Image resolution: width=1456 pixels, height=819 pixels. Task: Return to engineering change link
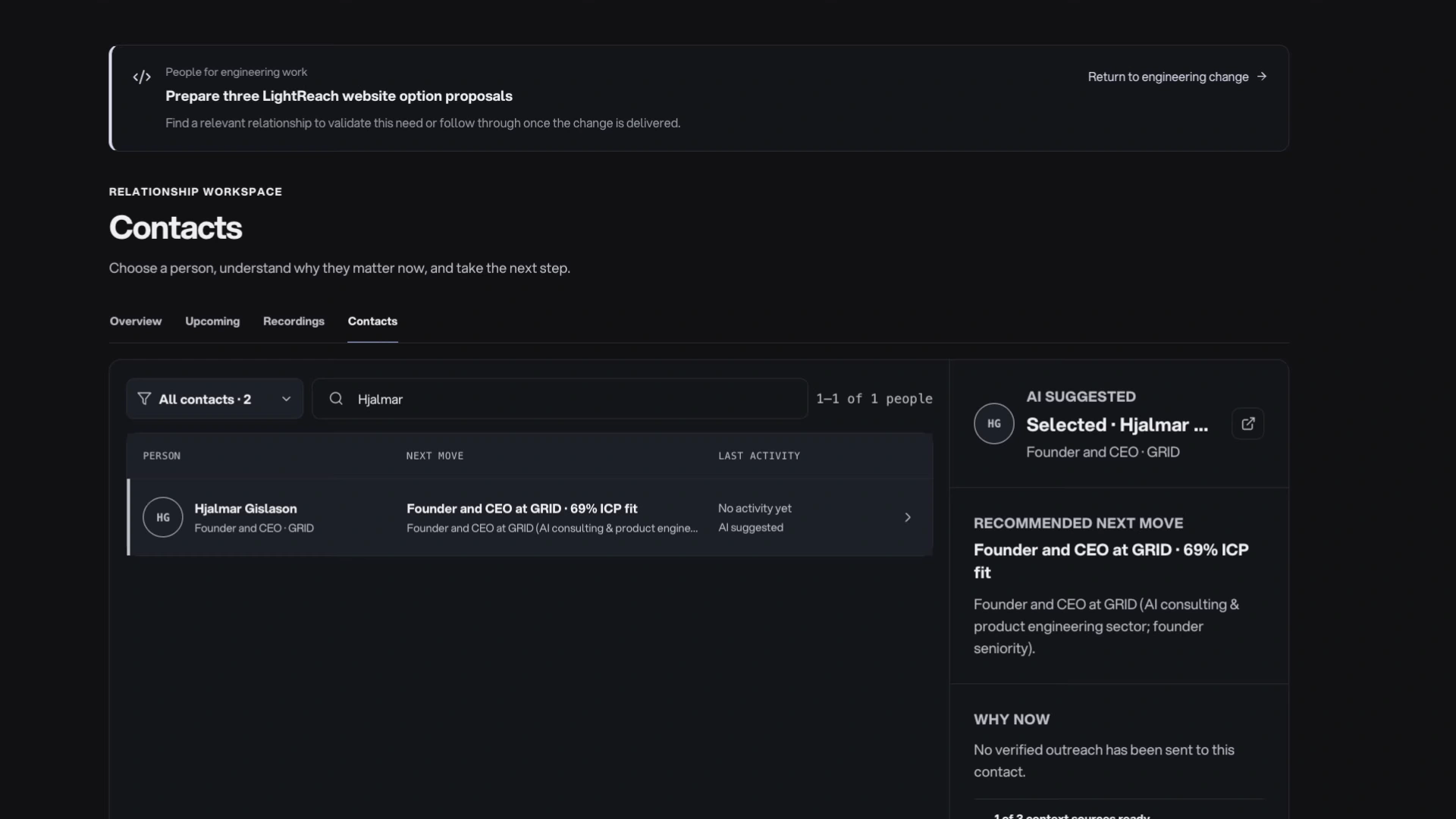(x=1177, y=77)
